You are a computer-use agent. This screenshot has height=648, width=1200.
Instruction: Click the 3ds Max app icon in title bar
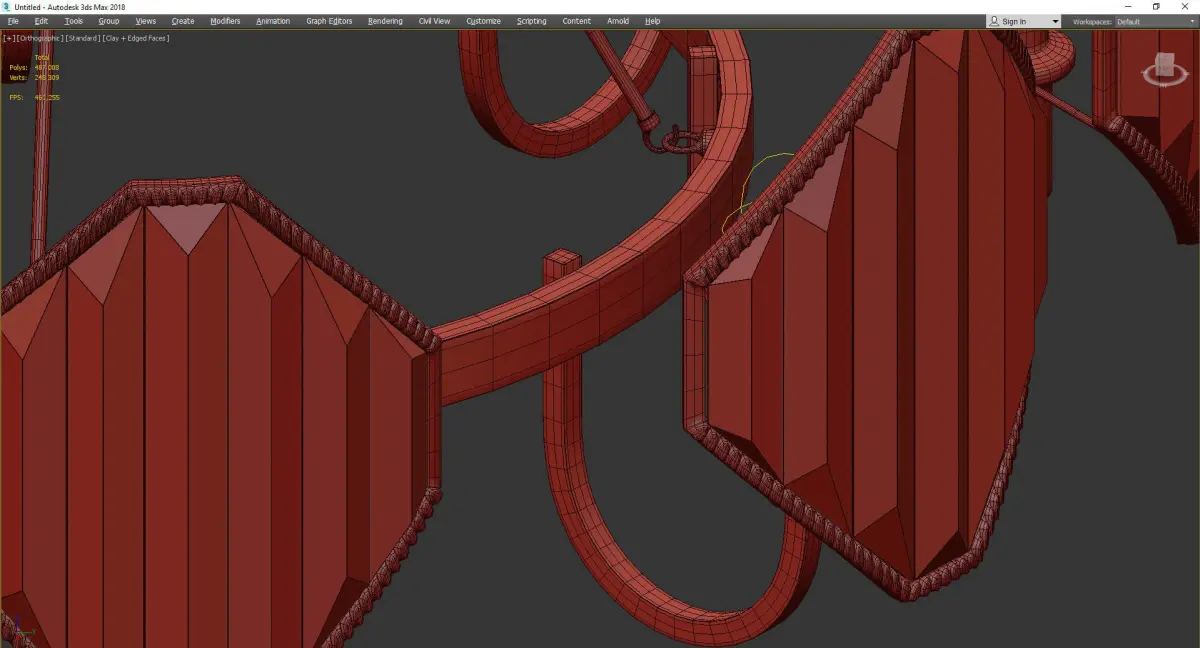[8, 6]
